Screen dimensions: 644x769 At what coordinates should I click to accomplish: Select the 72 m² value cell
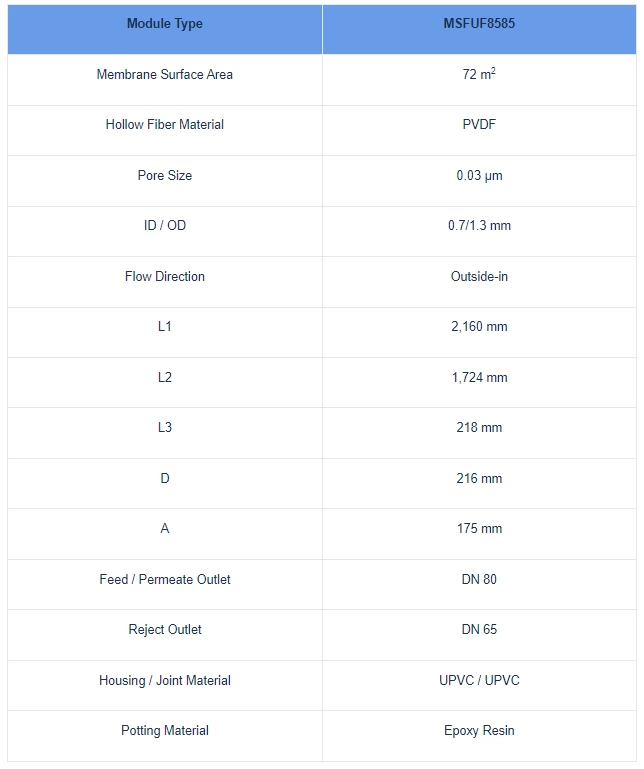click(x=479, y=80)
